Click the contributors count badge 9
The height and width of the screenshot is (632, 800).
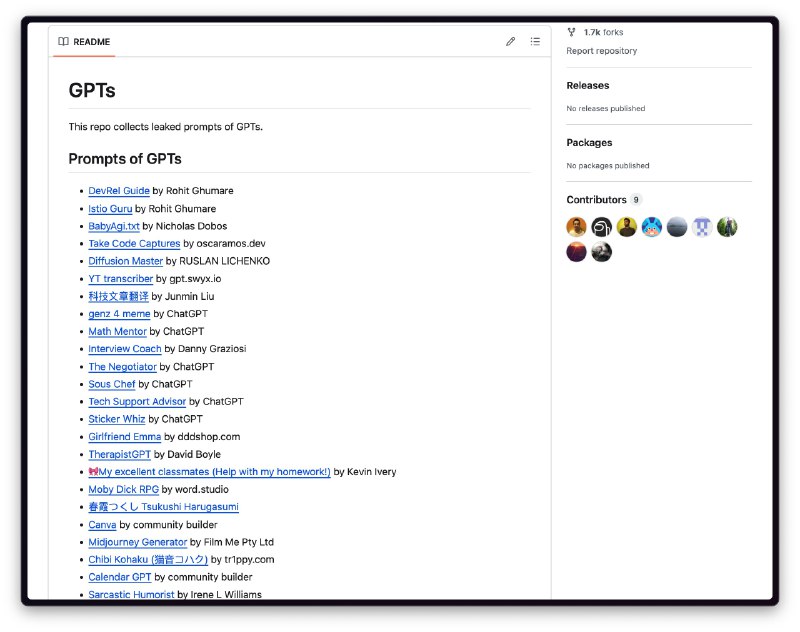[636, 200]
